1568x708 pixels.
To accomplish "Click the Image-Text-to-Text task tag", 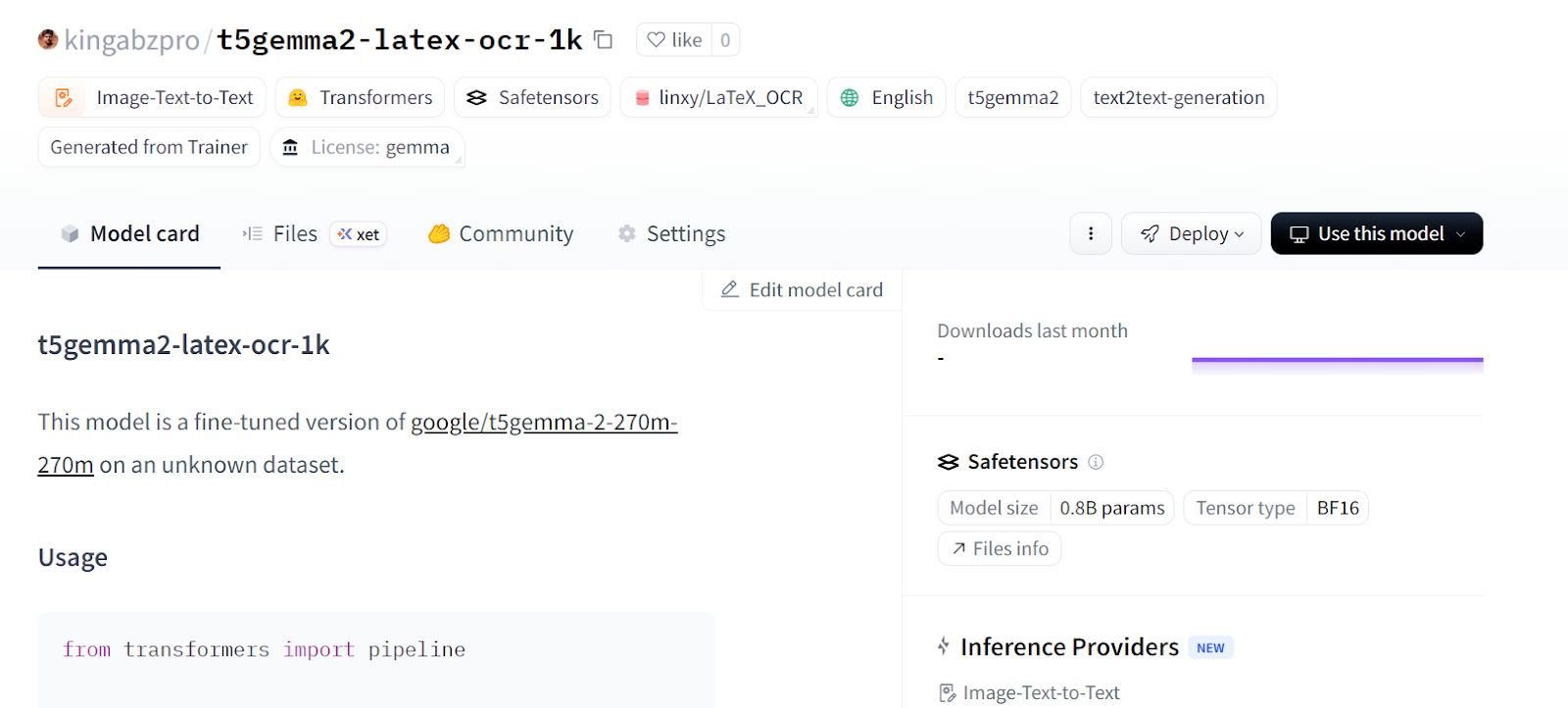I will (153, 98).
